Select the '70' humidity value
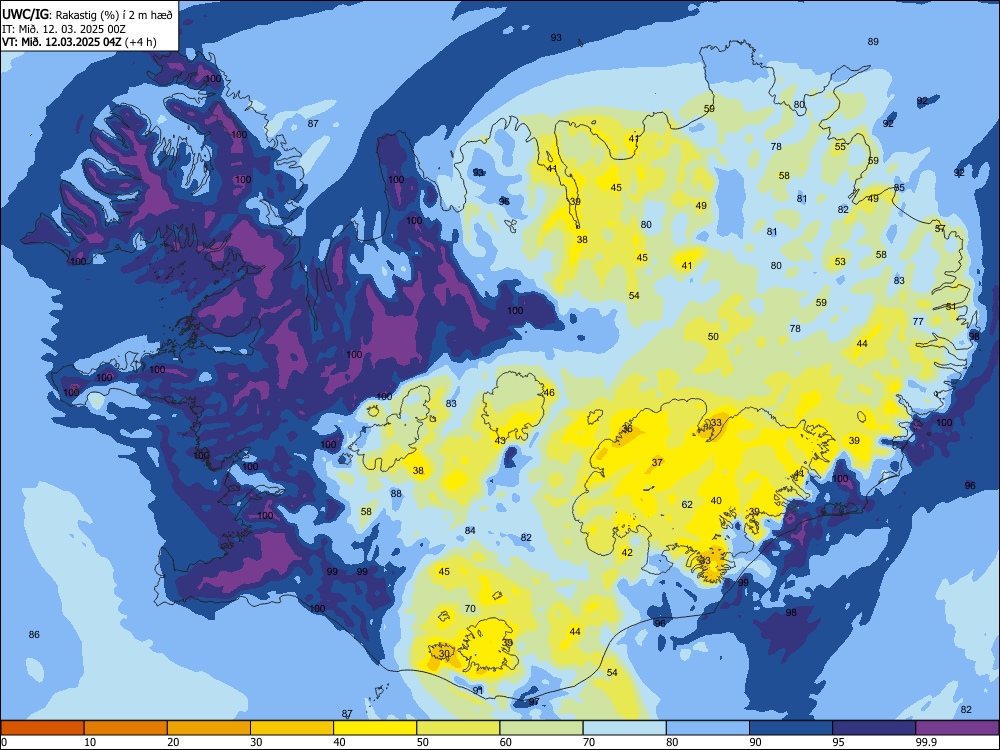 (470, 609)
